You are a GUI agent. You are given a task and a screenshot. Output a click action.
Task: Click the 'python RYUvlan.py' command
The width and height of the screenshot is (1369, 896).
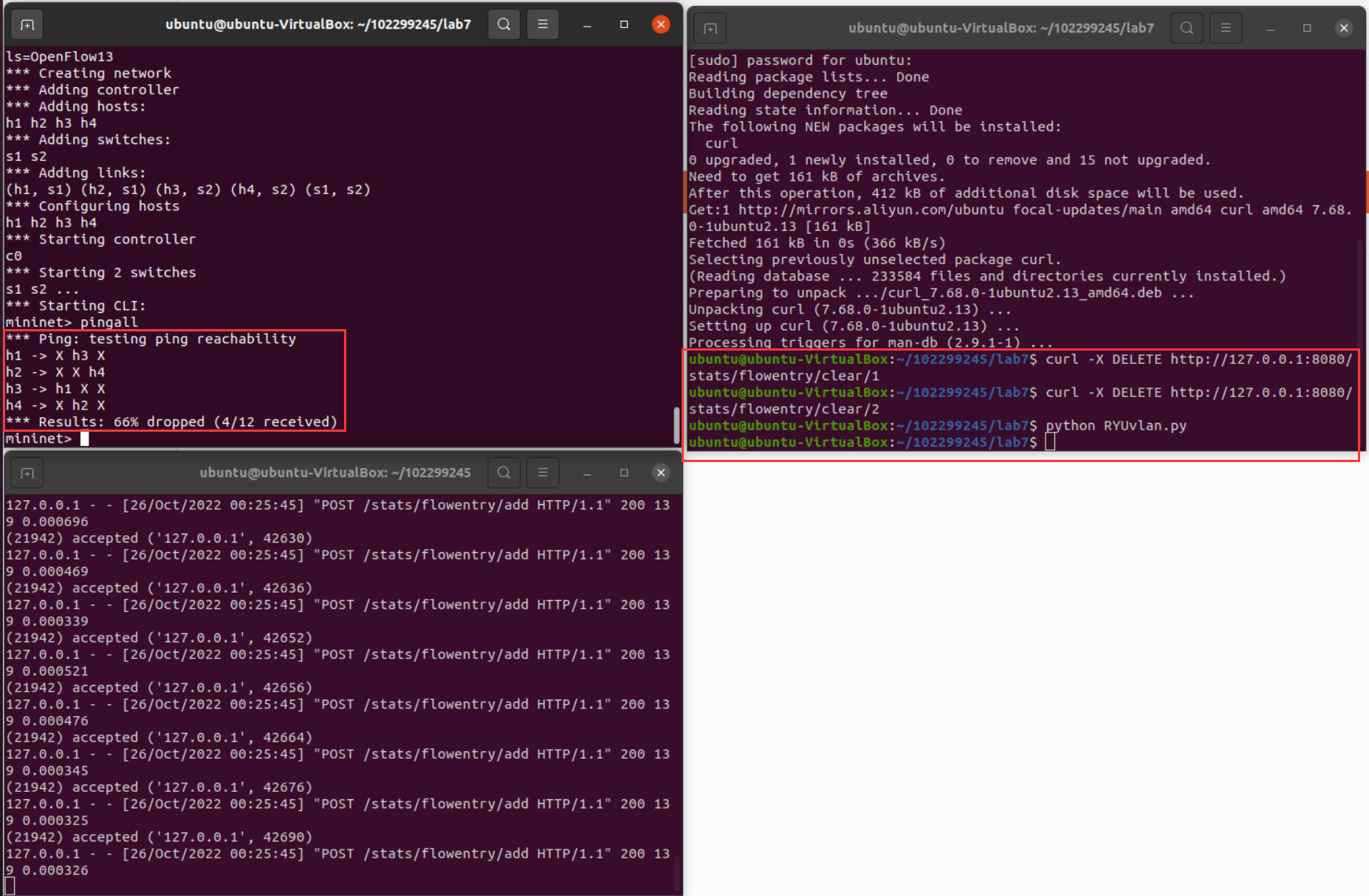pos(1116,426)
